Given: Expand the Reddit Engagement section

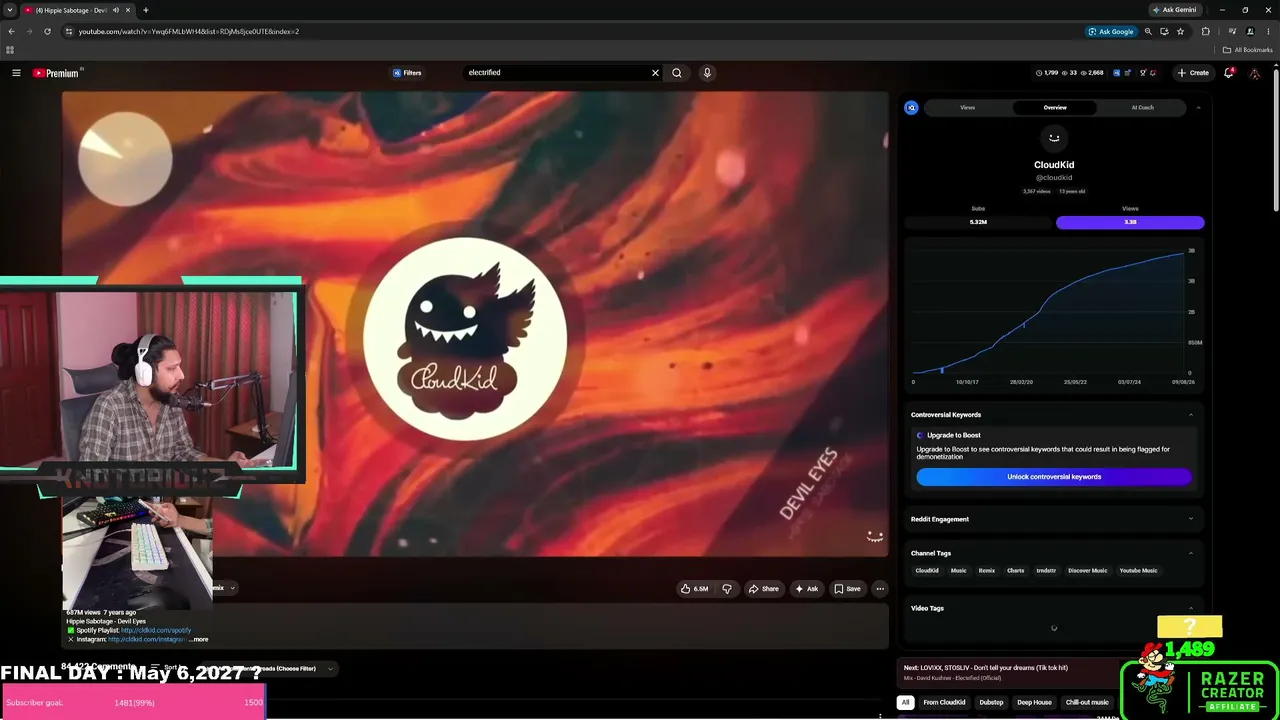Looking at the screenshot, I should (1190, 519).
